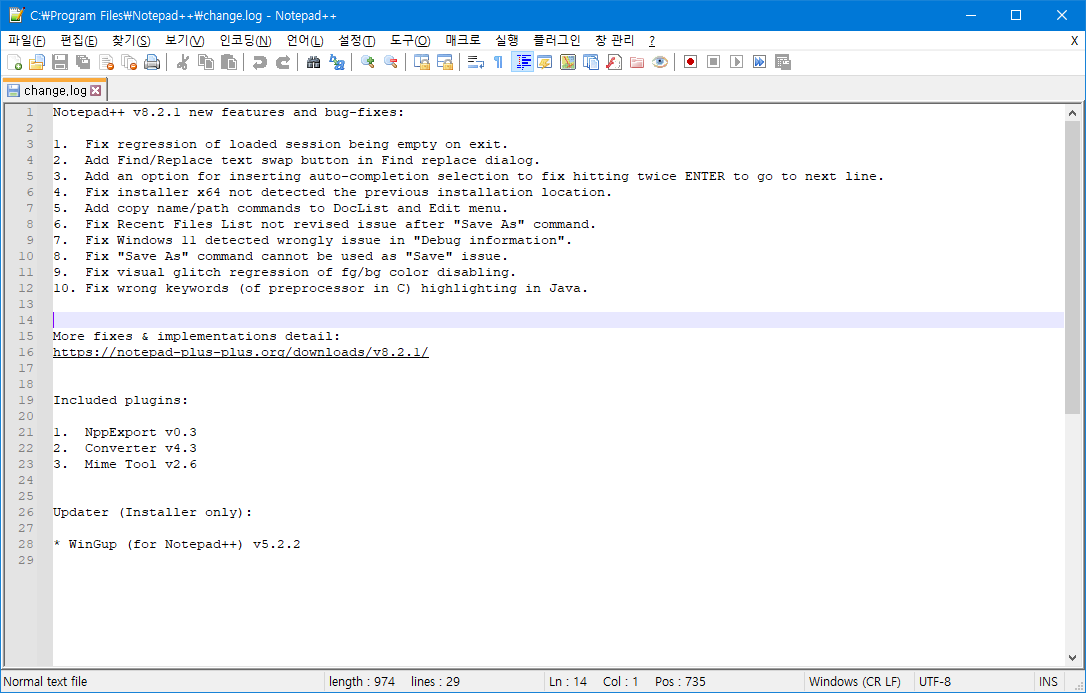
Task: Click the scrollbar down arrow
Action: [x=1073, y=658]
